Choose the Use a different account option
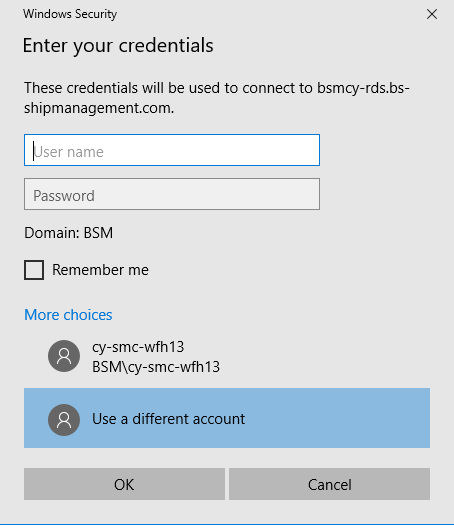The width and height of the screenshot is (454, 529). (227, 418)
